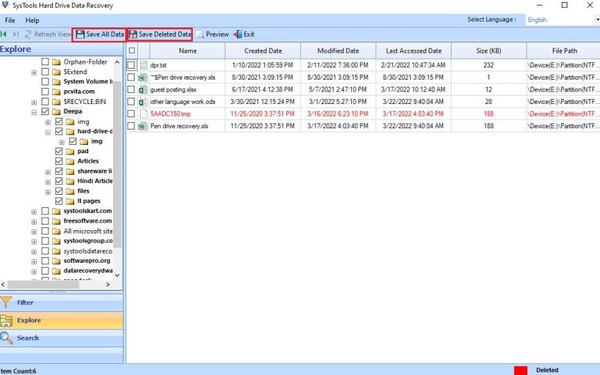Sort by the Size (KB) column header
This screenshot has width=600, height=375.
pyautogui.click(x=489, y=51)
